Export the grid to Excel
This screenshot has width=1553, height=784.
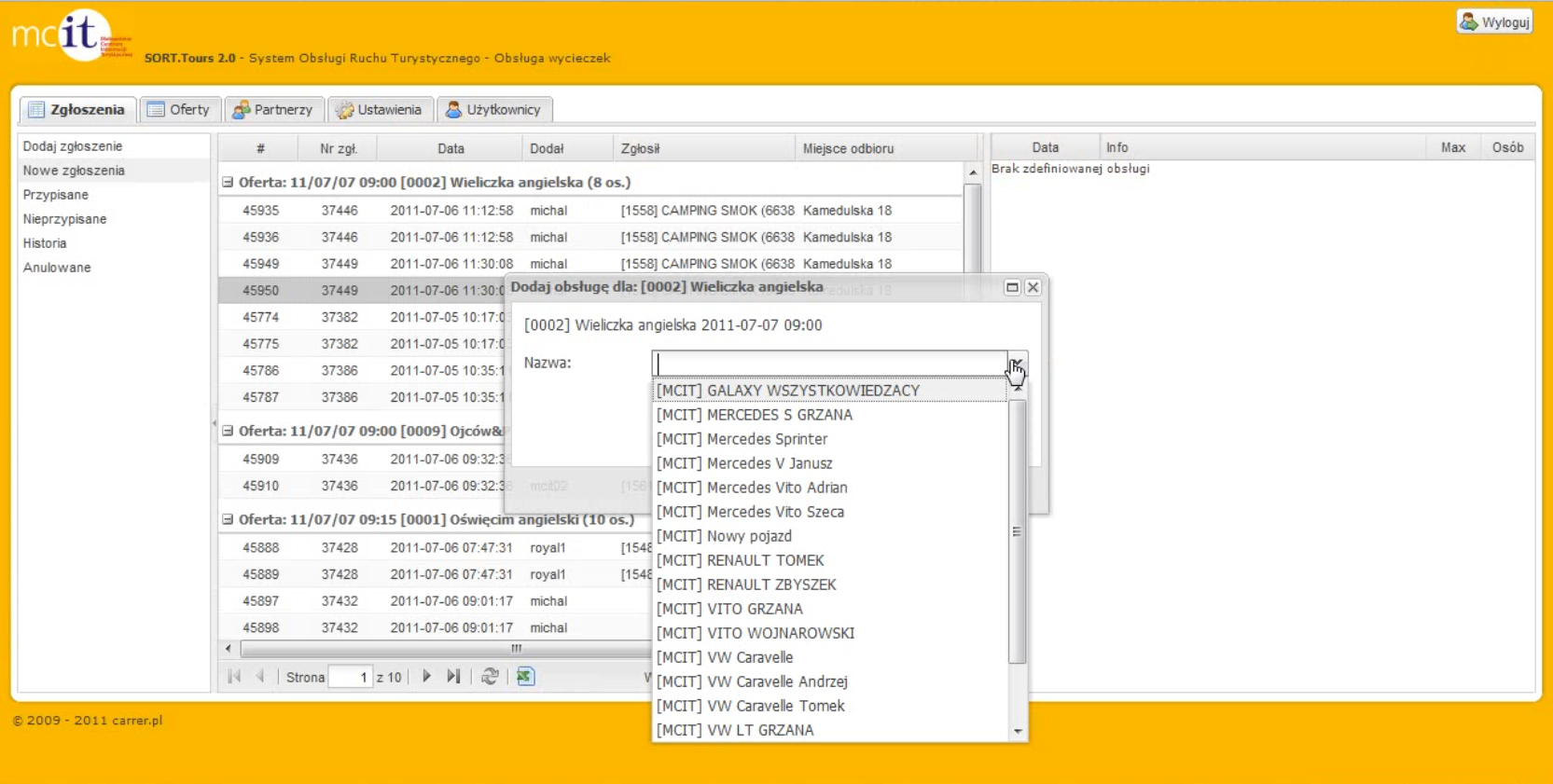click(526, 677)
